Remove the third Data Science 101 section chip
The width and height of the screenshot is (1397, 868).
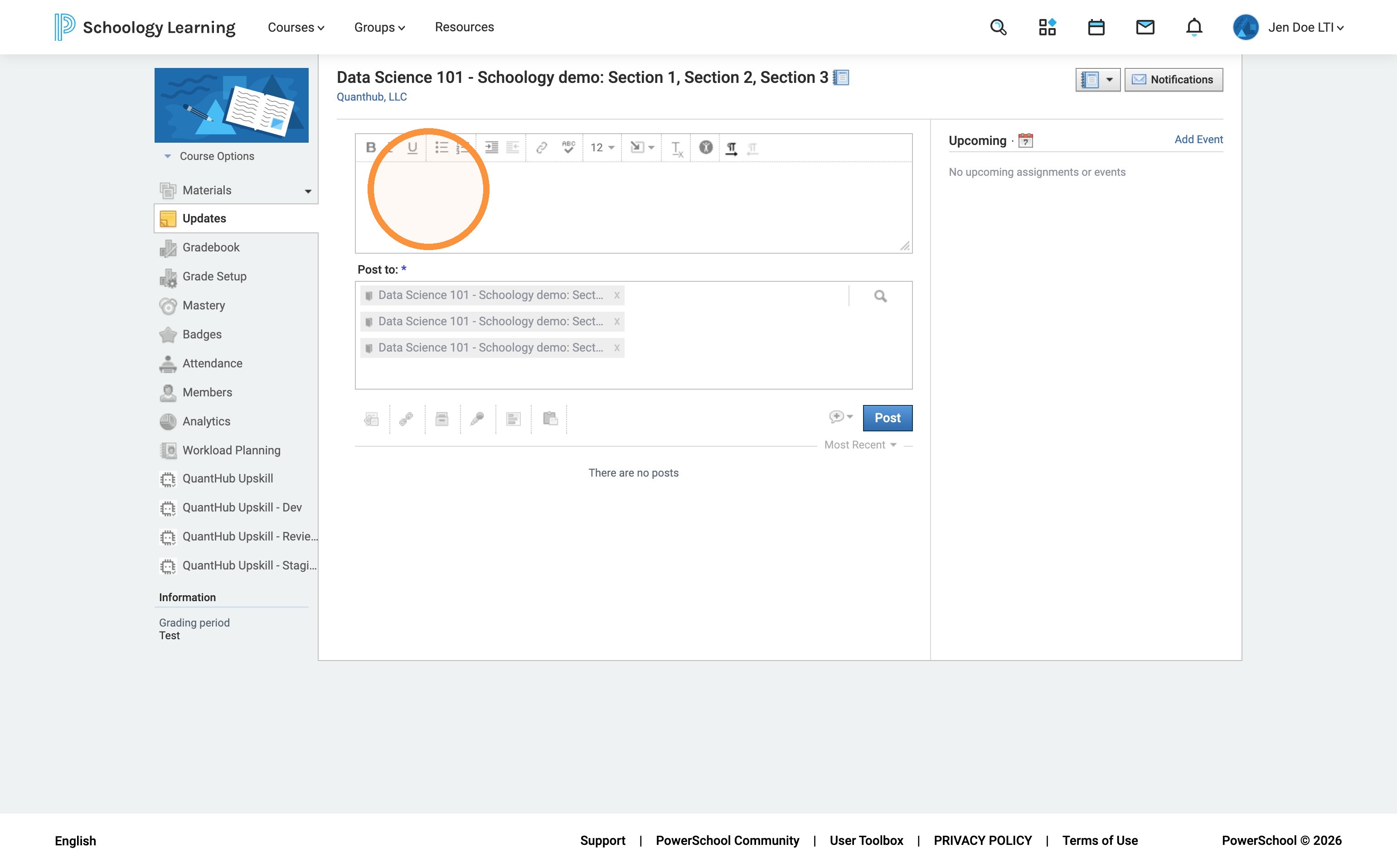617,348
